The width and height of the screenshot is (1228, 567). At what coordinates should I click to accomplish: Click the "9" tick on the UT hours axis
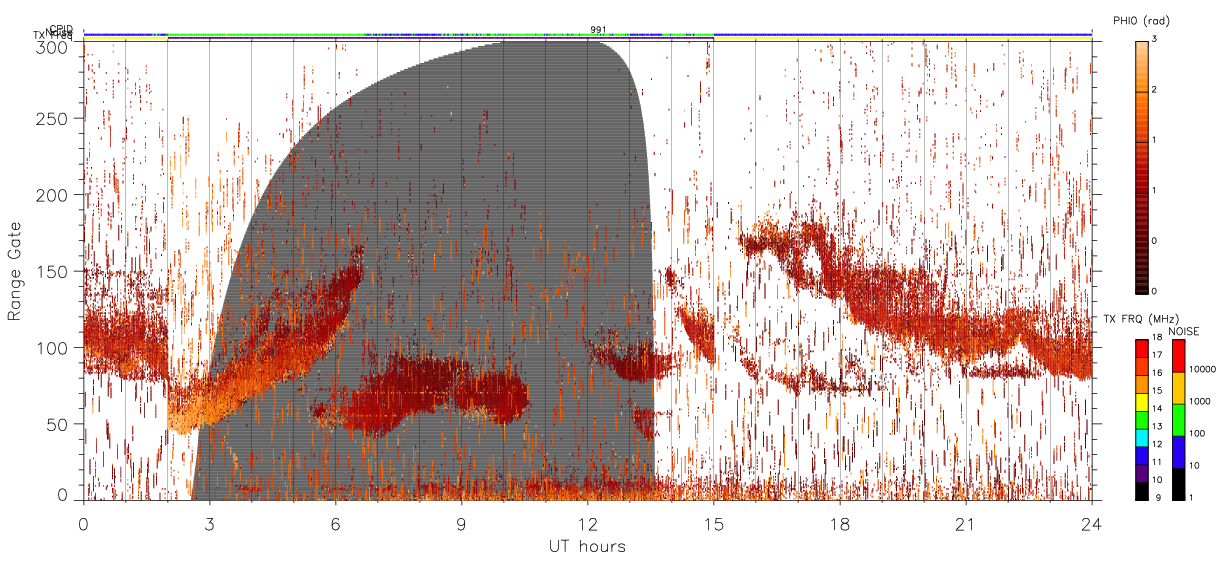(461, 523)
